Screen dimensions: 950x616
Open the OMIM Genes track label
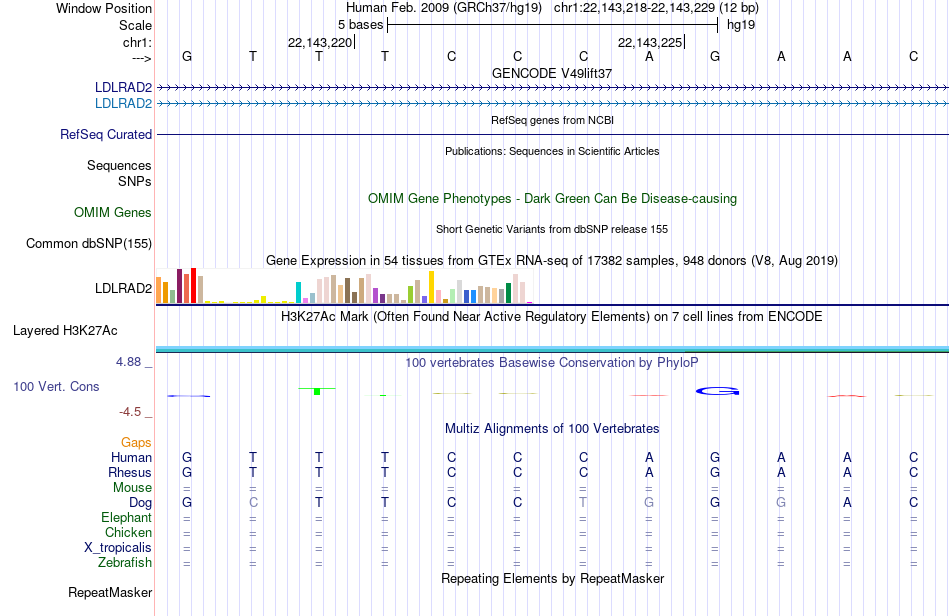pos(113,213)
